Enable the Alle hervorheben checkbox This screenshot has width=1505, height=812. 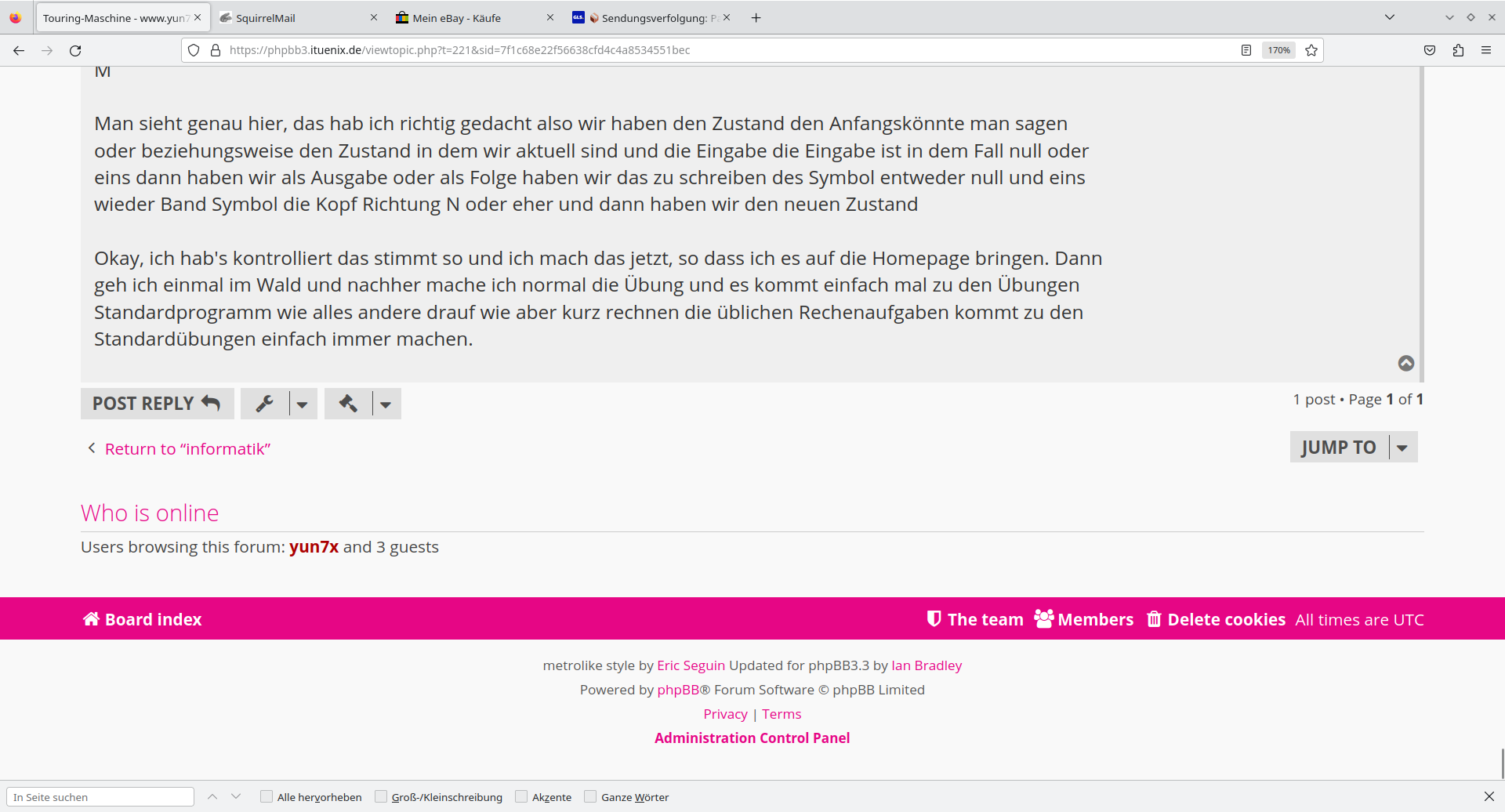(x=267, y=797)
